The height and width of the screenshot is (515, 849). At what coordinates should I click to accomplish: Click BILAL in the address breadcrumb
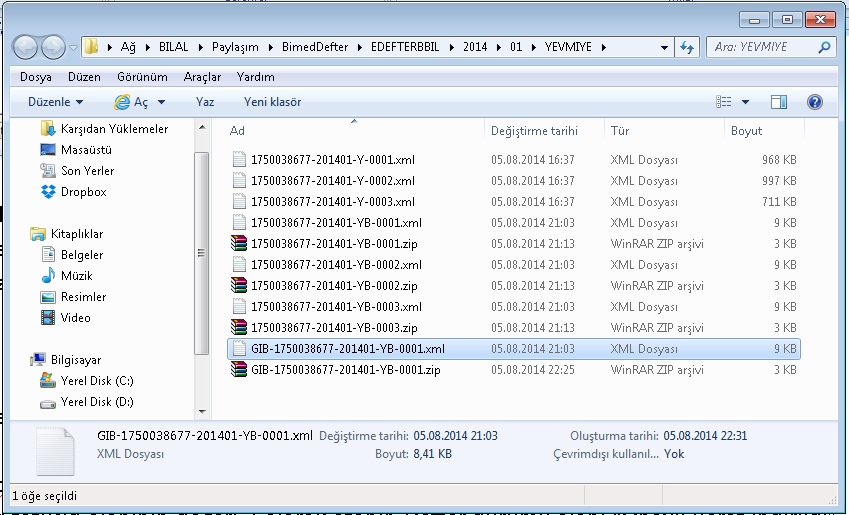173,47
